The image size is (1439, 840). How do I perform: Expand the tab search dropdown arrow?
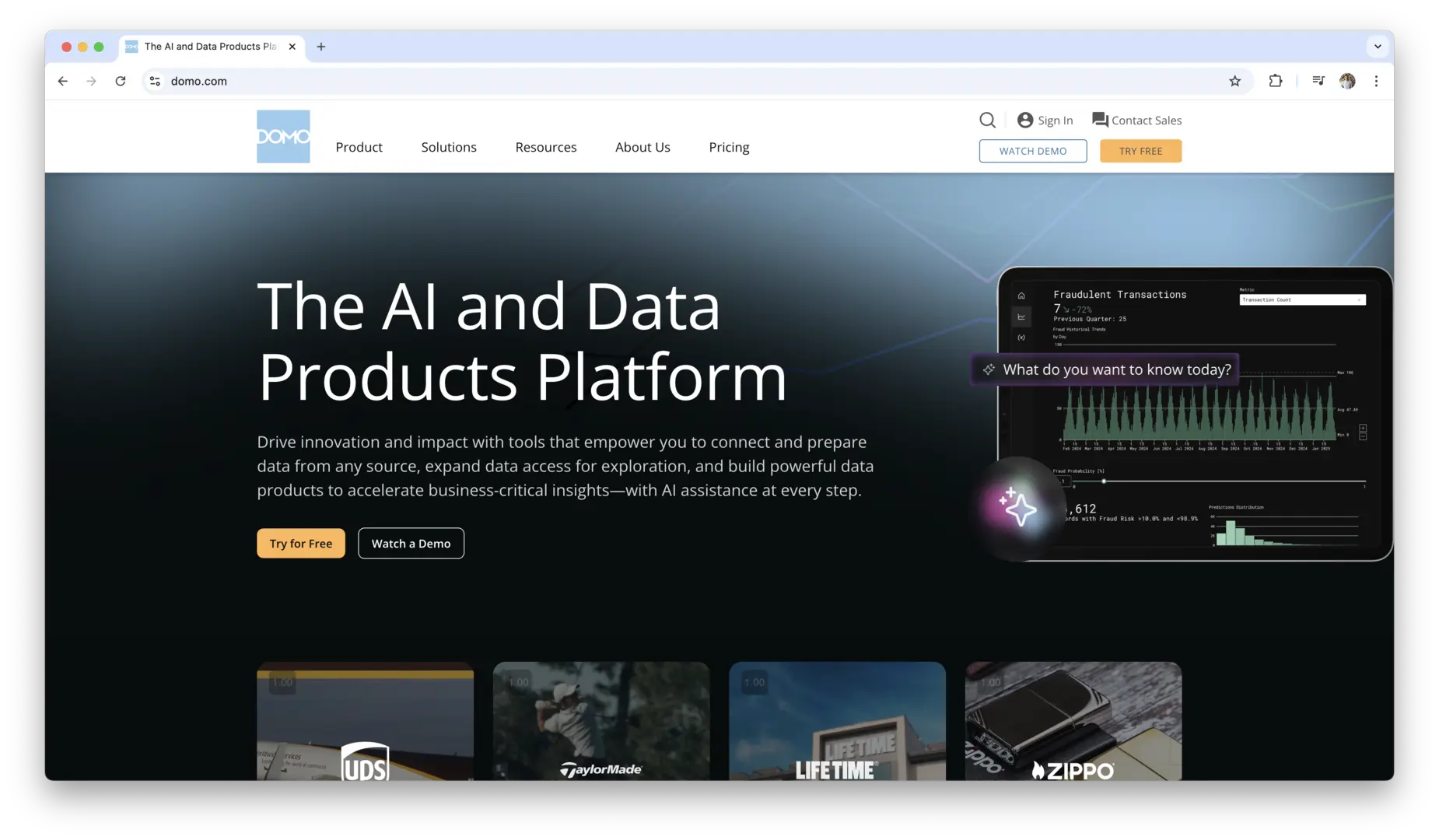[x=1378, y=47]
